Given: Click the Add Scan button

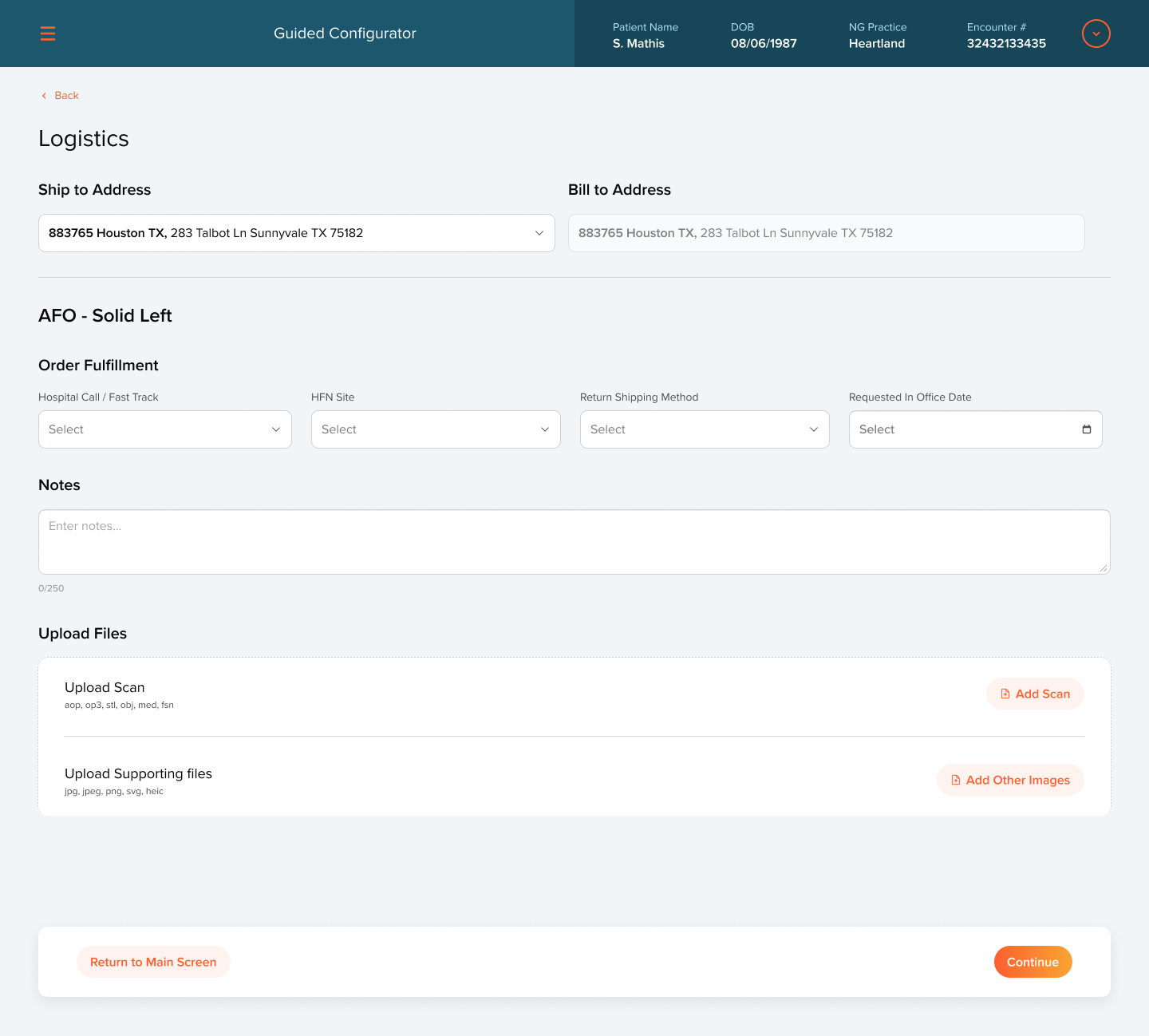Looking at the screenshot, I should pyautogui.click(x=1036, y=694).
